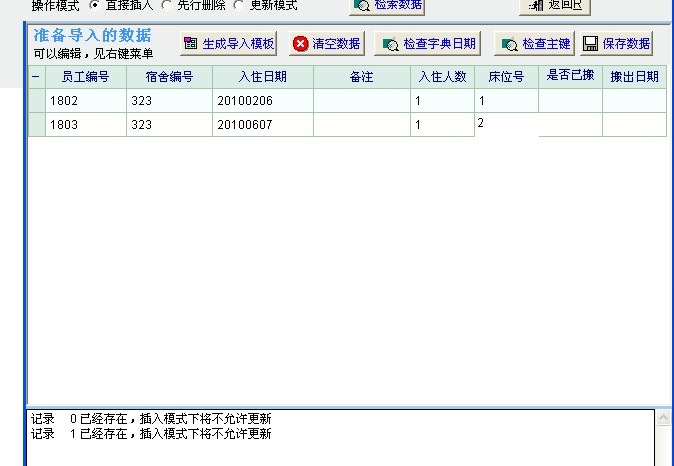Select 先行删除 radio option
674x466 pixels.
tap(166, 5)
